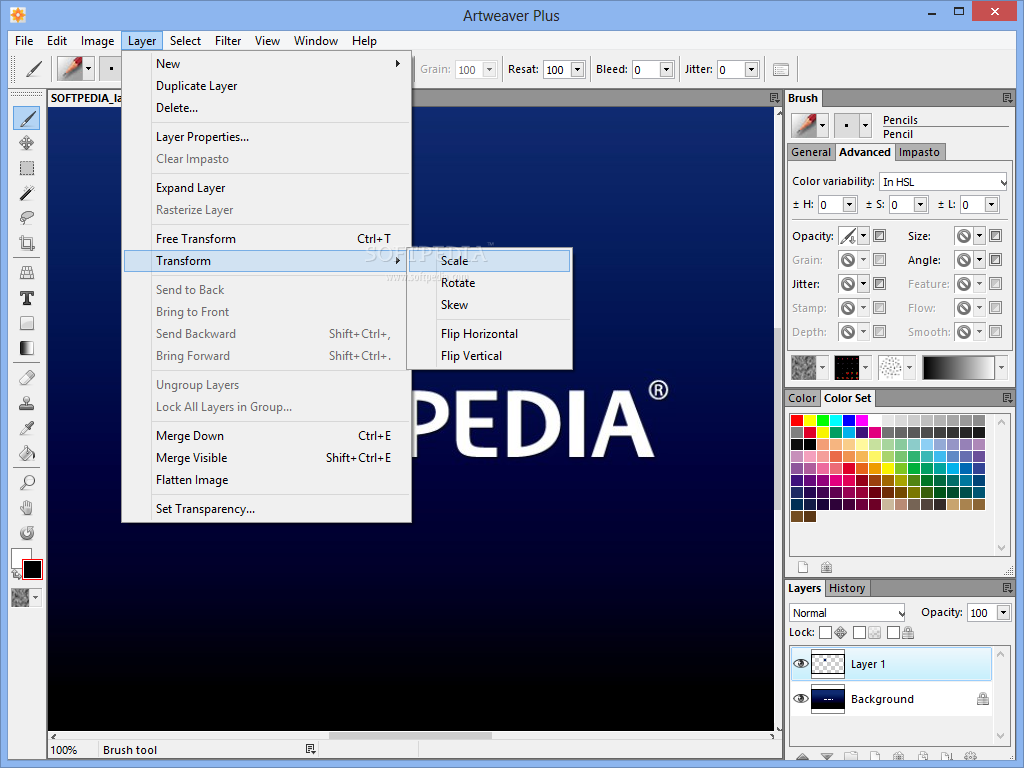1024x768 pixels.
Task: Toggle Size invert checkbox in Brush panel
Action: pos(995,236)
